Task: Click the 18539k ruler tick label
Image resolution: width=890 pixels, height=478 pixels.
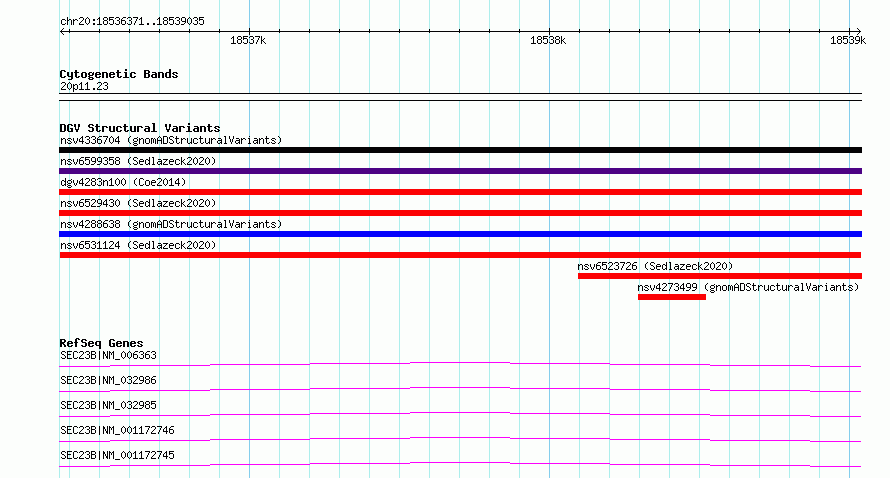Action: [x=848, y=40]
